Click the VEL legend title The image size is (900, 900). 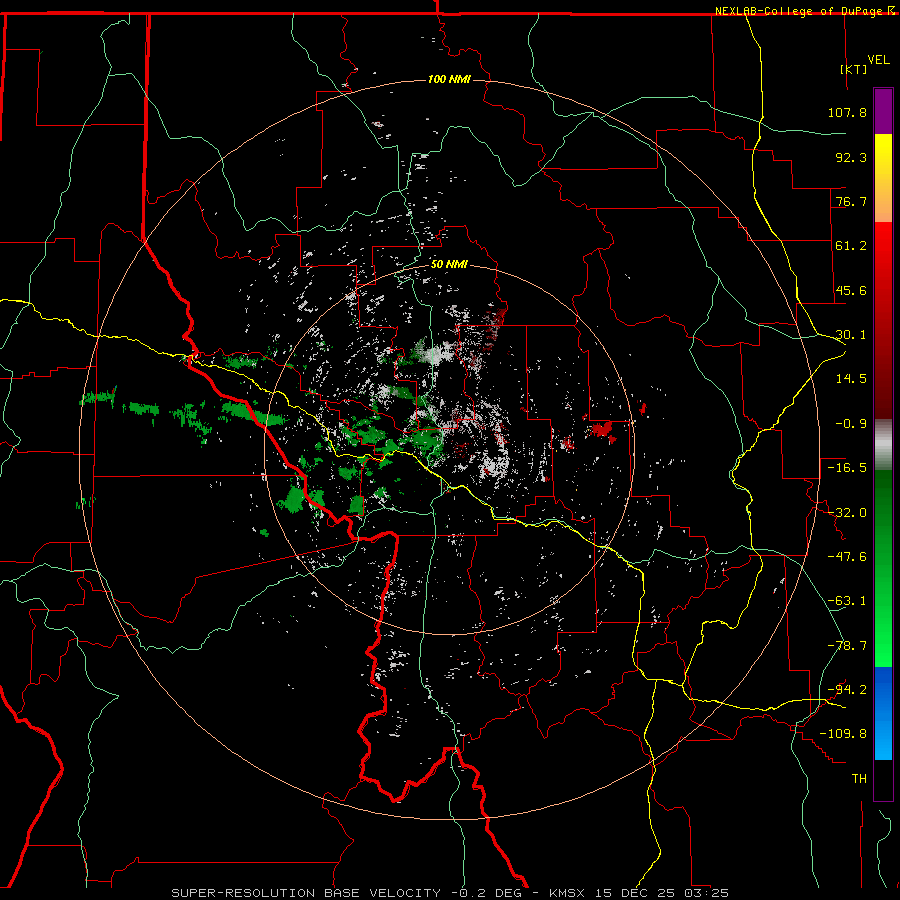point(878,60)
